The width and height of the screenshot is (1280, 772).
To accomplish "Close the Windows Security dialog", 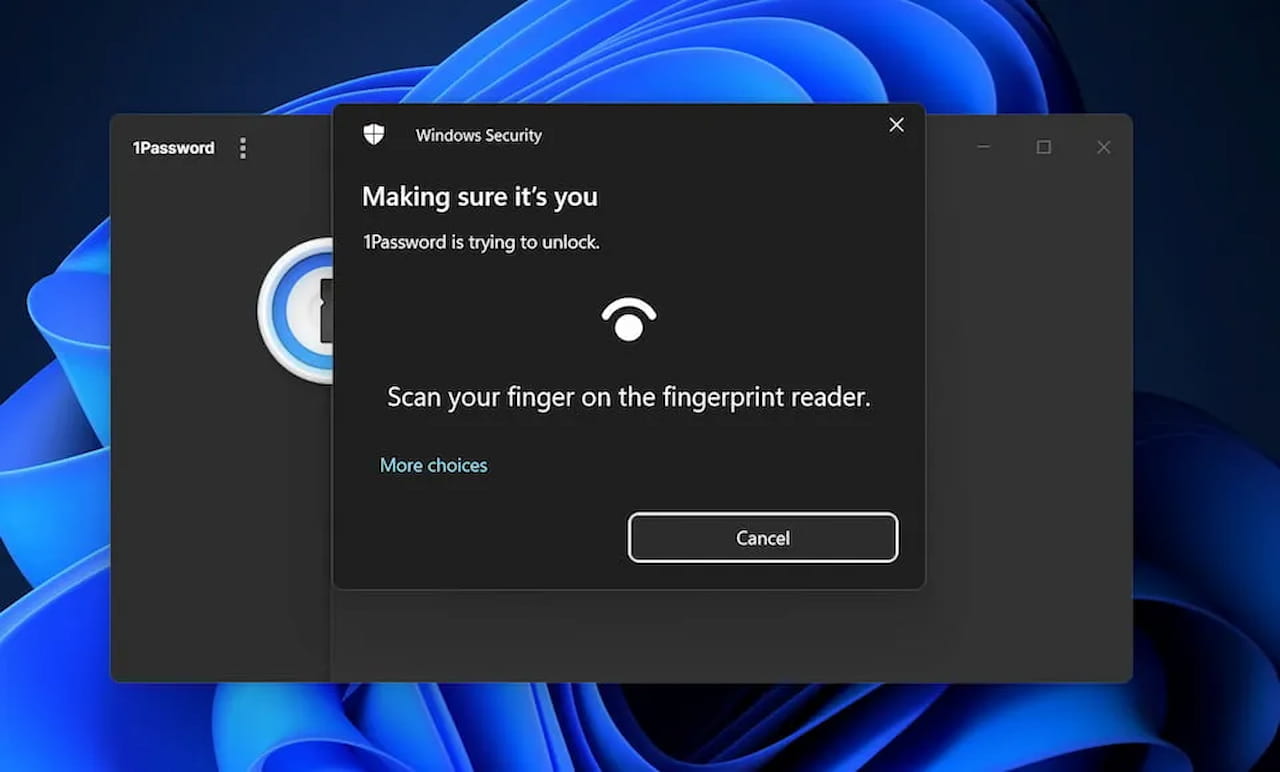I will click(x=896, y=125).
